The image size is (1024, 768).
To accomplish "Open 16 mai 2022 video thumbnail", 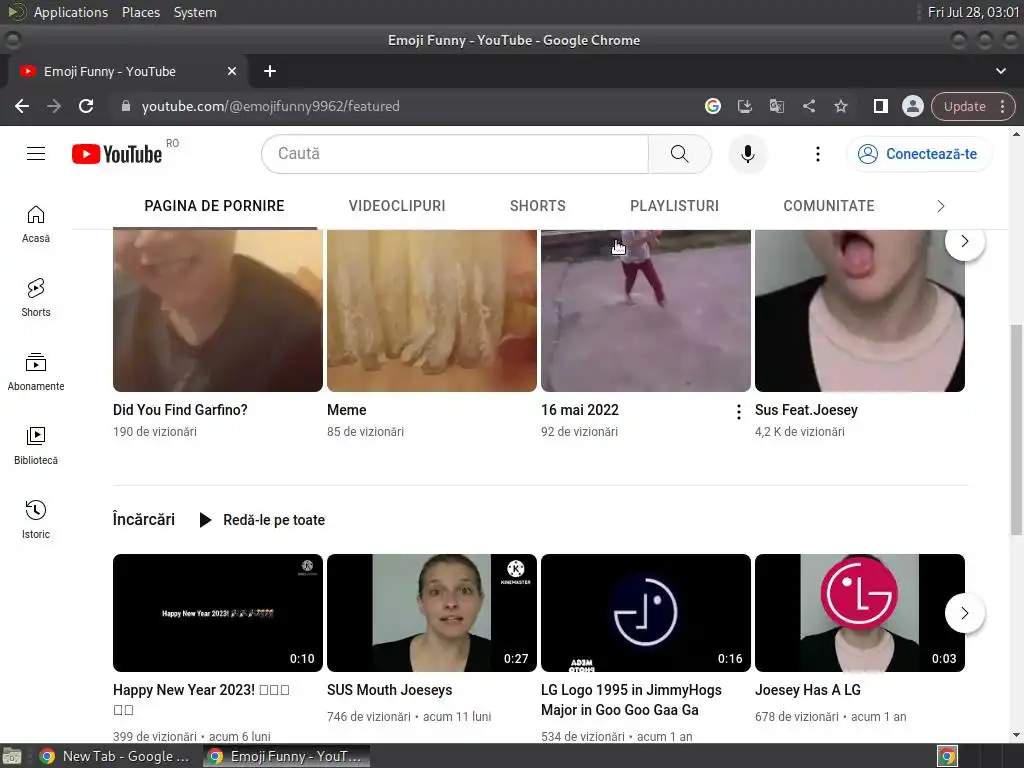I will 646,311.
